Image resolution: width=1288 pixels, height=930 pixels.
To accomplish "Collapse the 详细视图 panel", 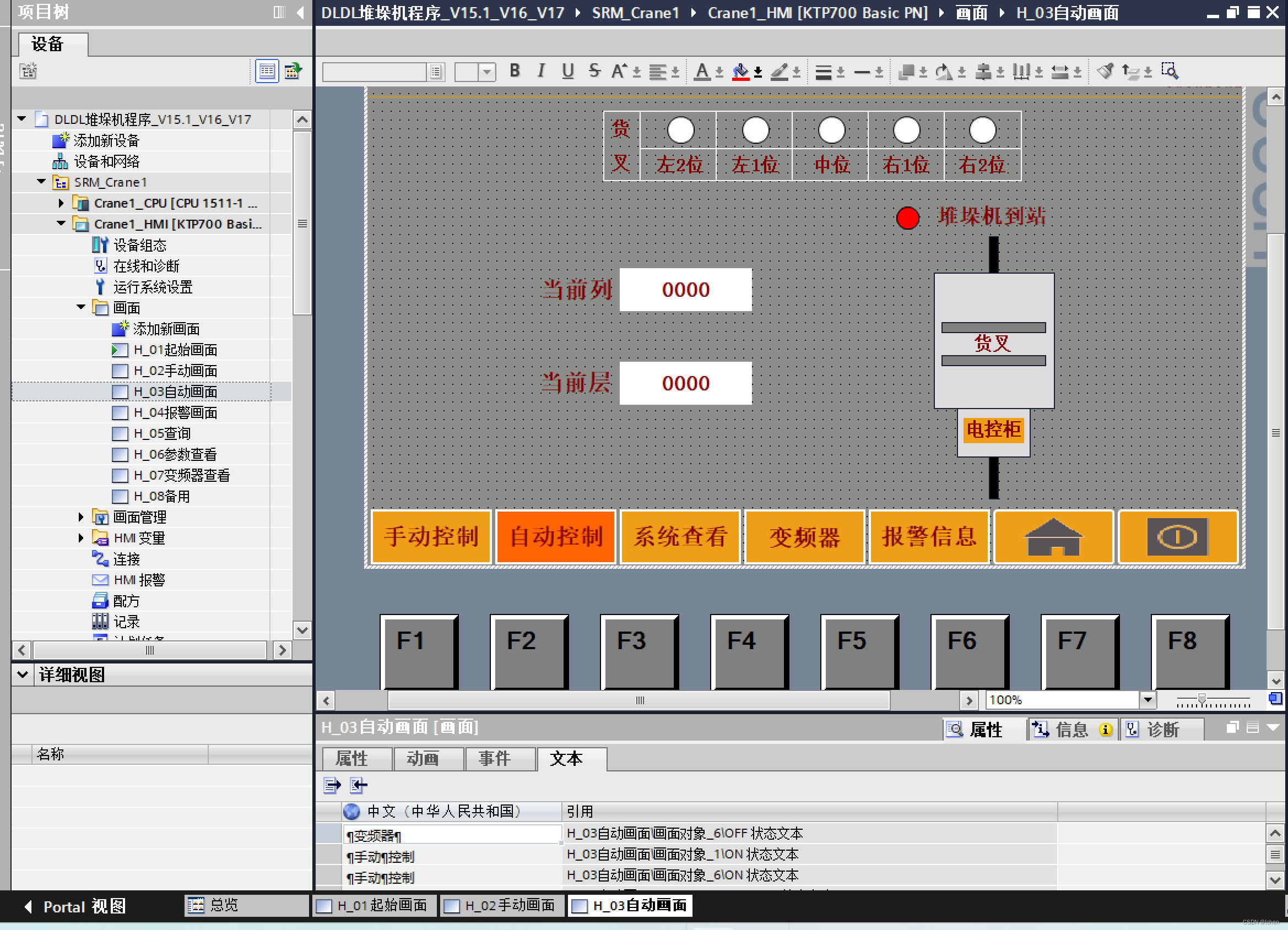I will (x=23, y=675).
